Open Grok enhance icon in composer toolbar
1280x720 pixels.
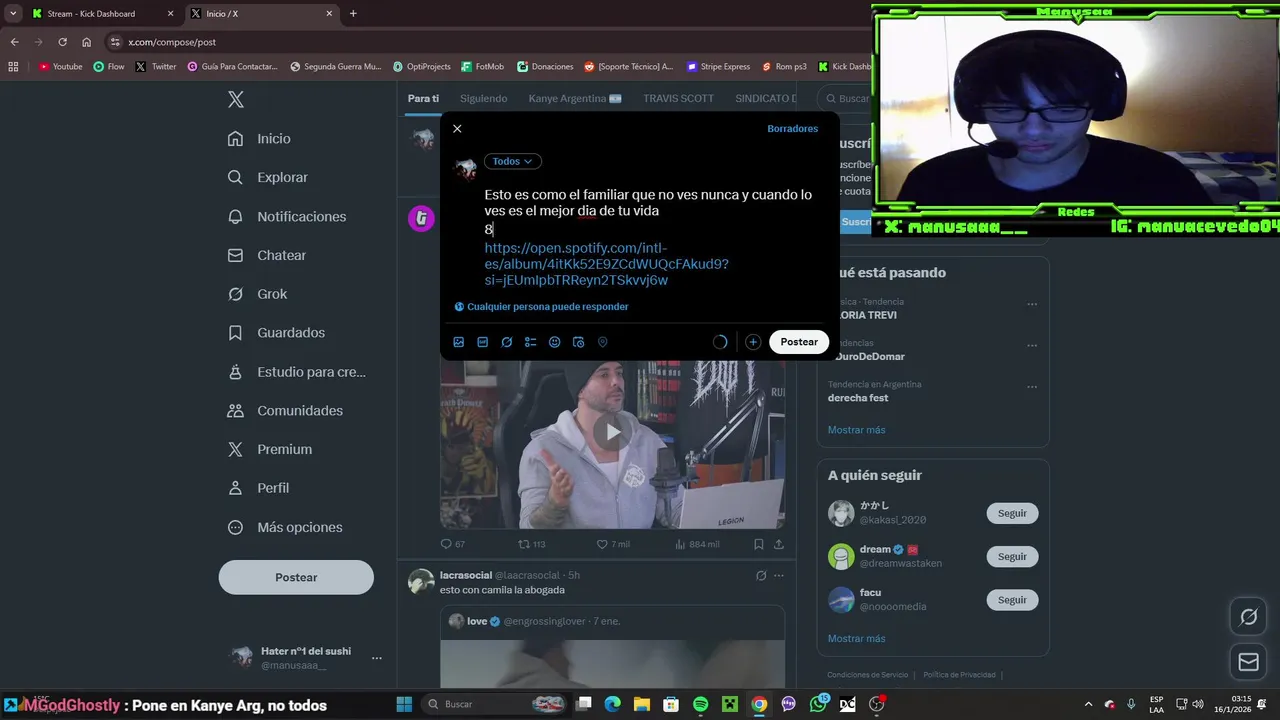pos(507,342)
